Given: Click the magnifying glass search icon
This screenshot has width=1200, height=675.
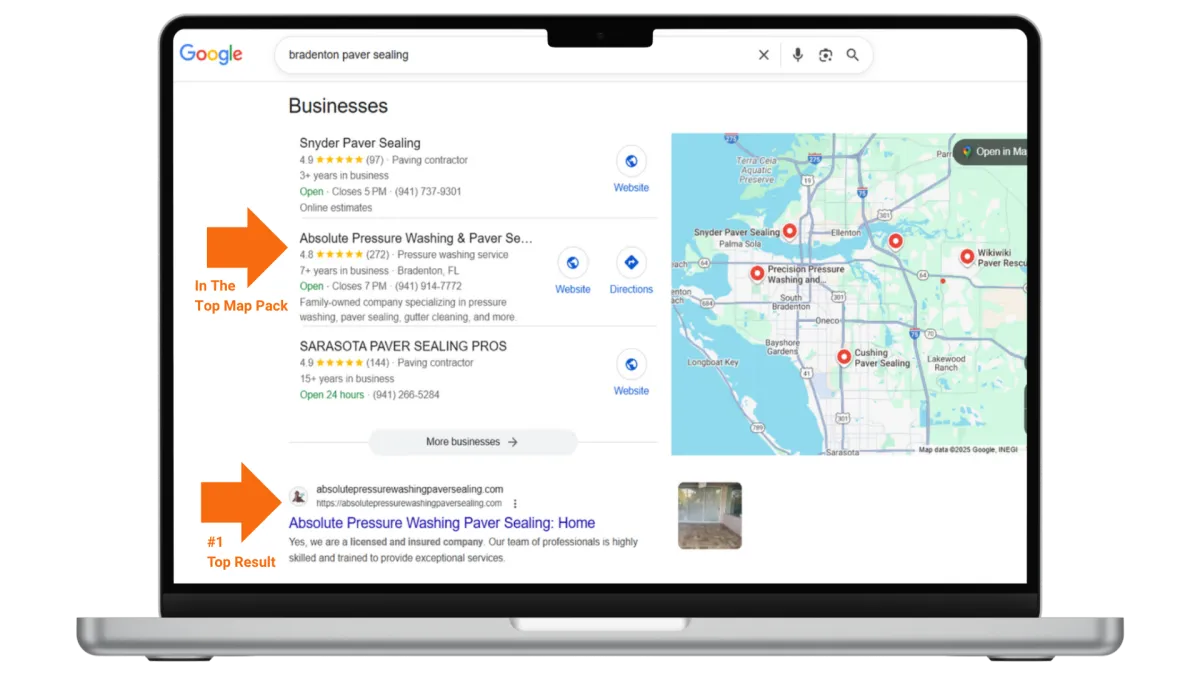Looking at the screenshot, I should tap(853, 55).
